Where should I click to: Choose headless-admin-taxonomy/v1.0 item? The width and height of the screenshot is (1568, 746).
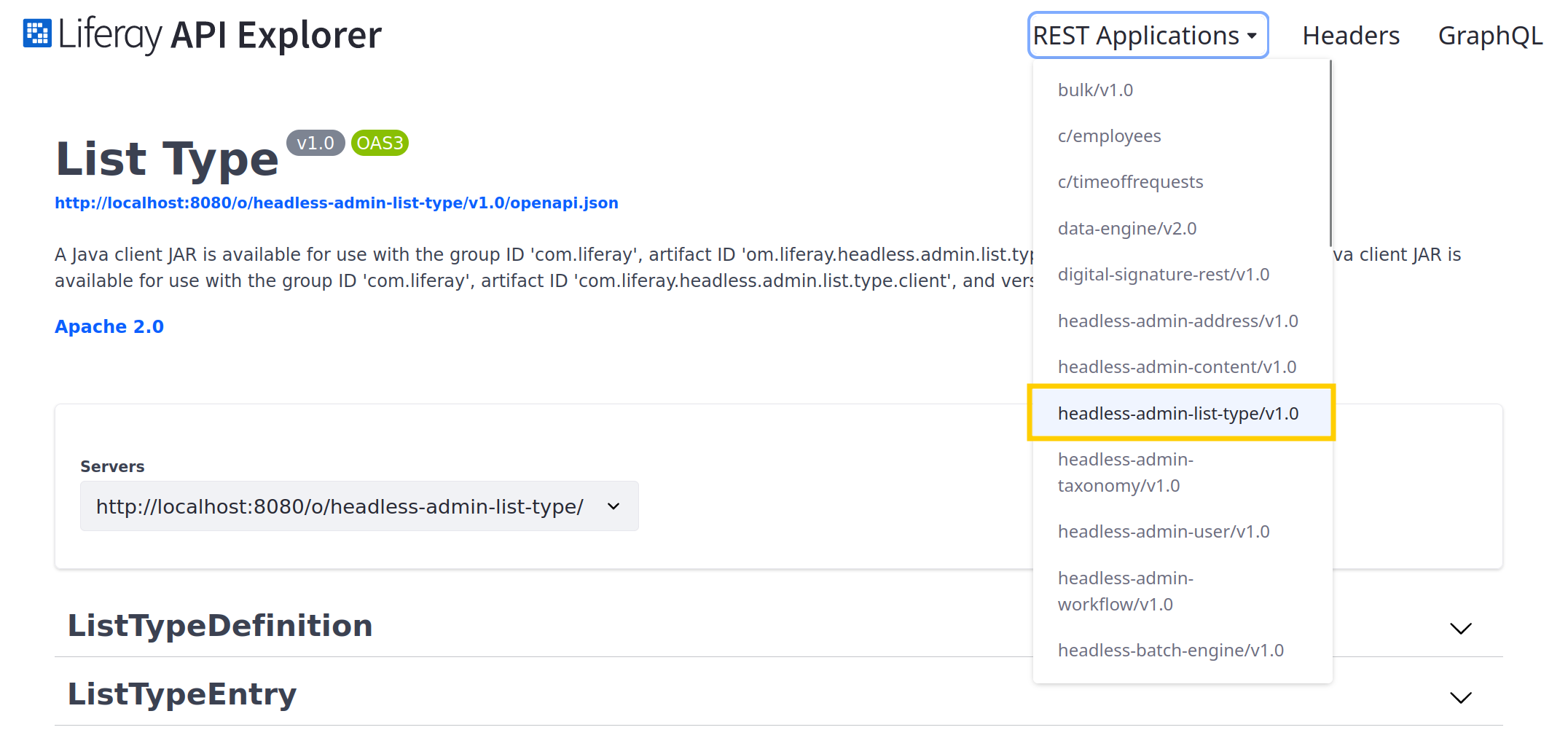point(1183,473)
